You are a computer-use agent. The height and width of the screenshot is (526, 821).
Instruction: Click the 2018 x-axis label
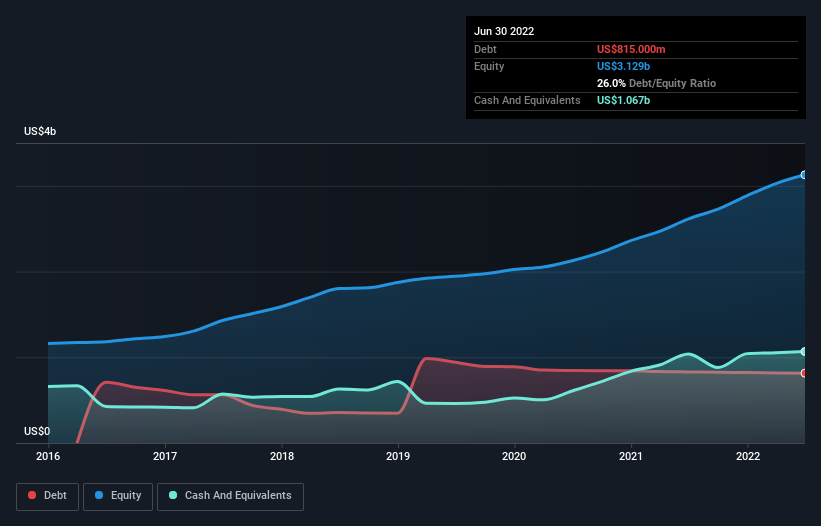click(x=282, y=456)
